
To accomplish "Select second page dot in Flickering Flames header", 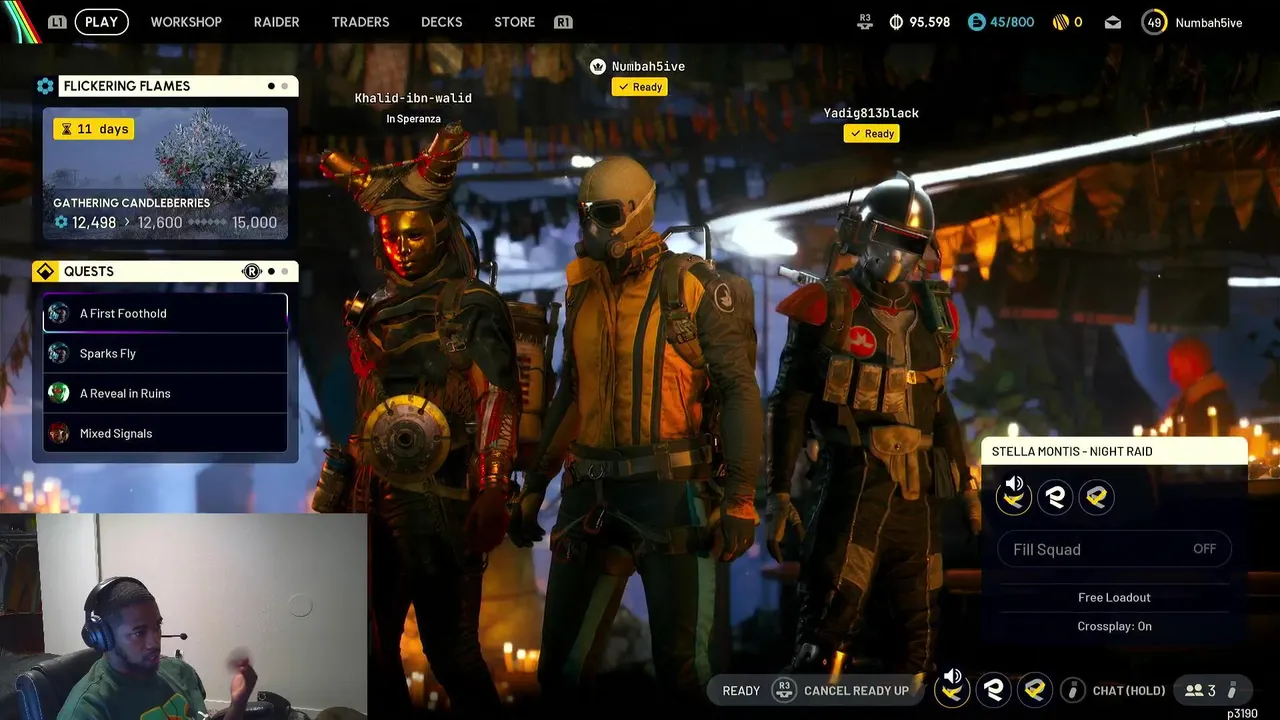I will coord(284,86).
